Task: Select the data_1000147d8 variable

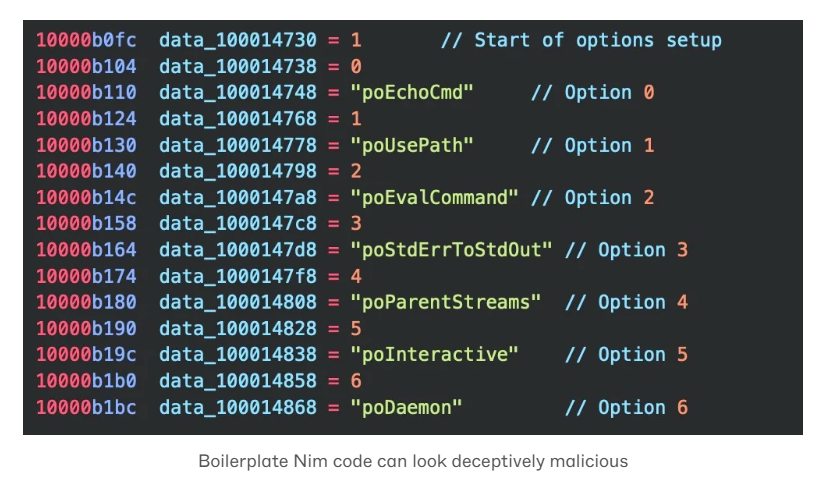Action: coord(238,250)
